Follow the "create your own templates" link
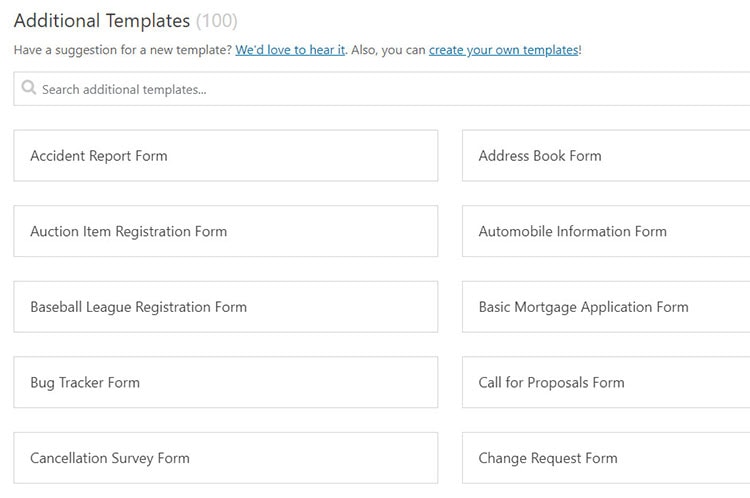 pyautogui.click(x=503, y=50)
